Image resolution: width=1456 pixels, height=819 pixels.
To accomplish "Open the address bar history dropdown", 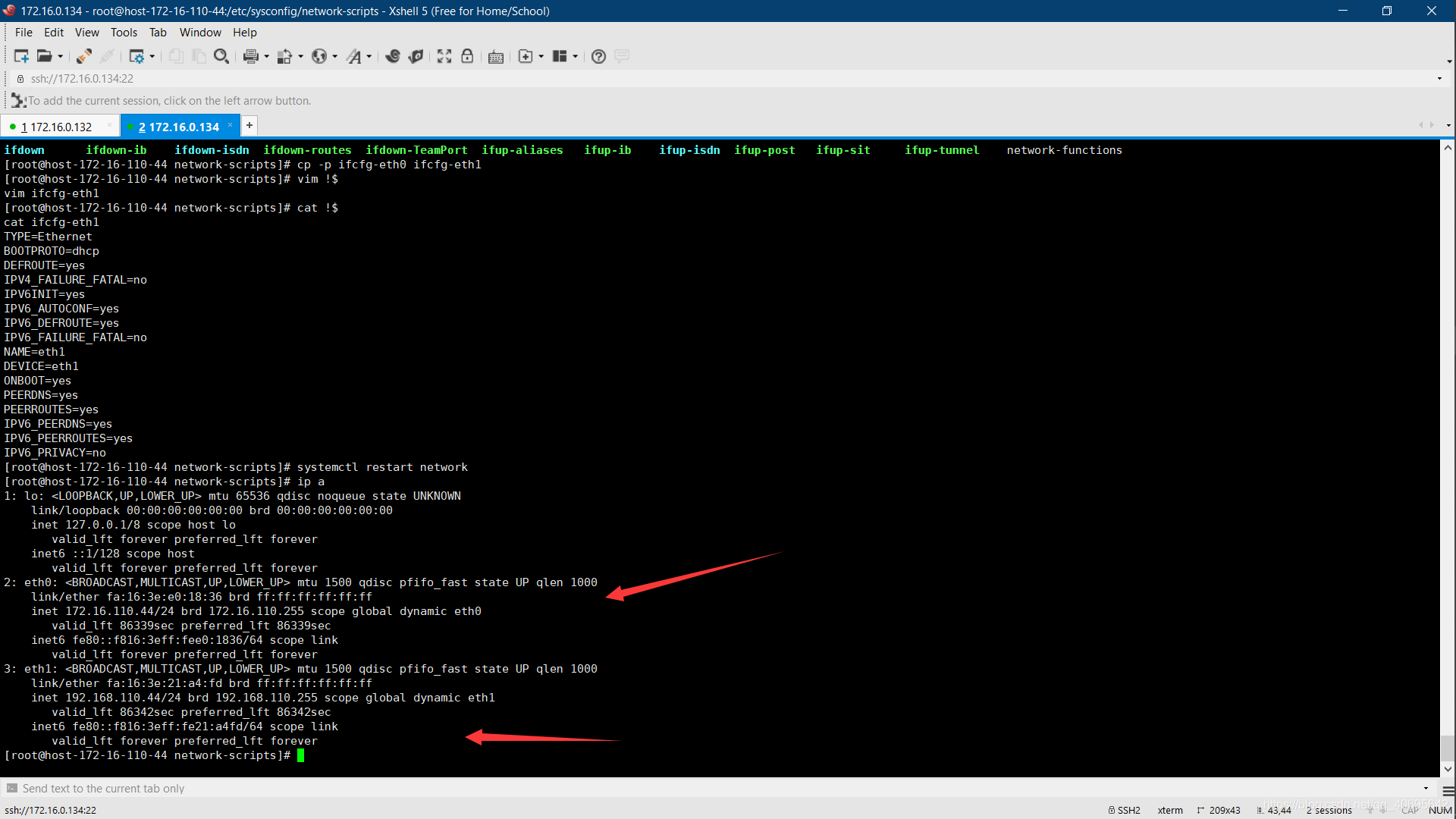I will [1439, 79].
